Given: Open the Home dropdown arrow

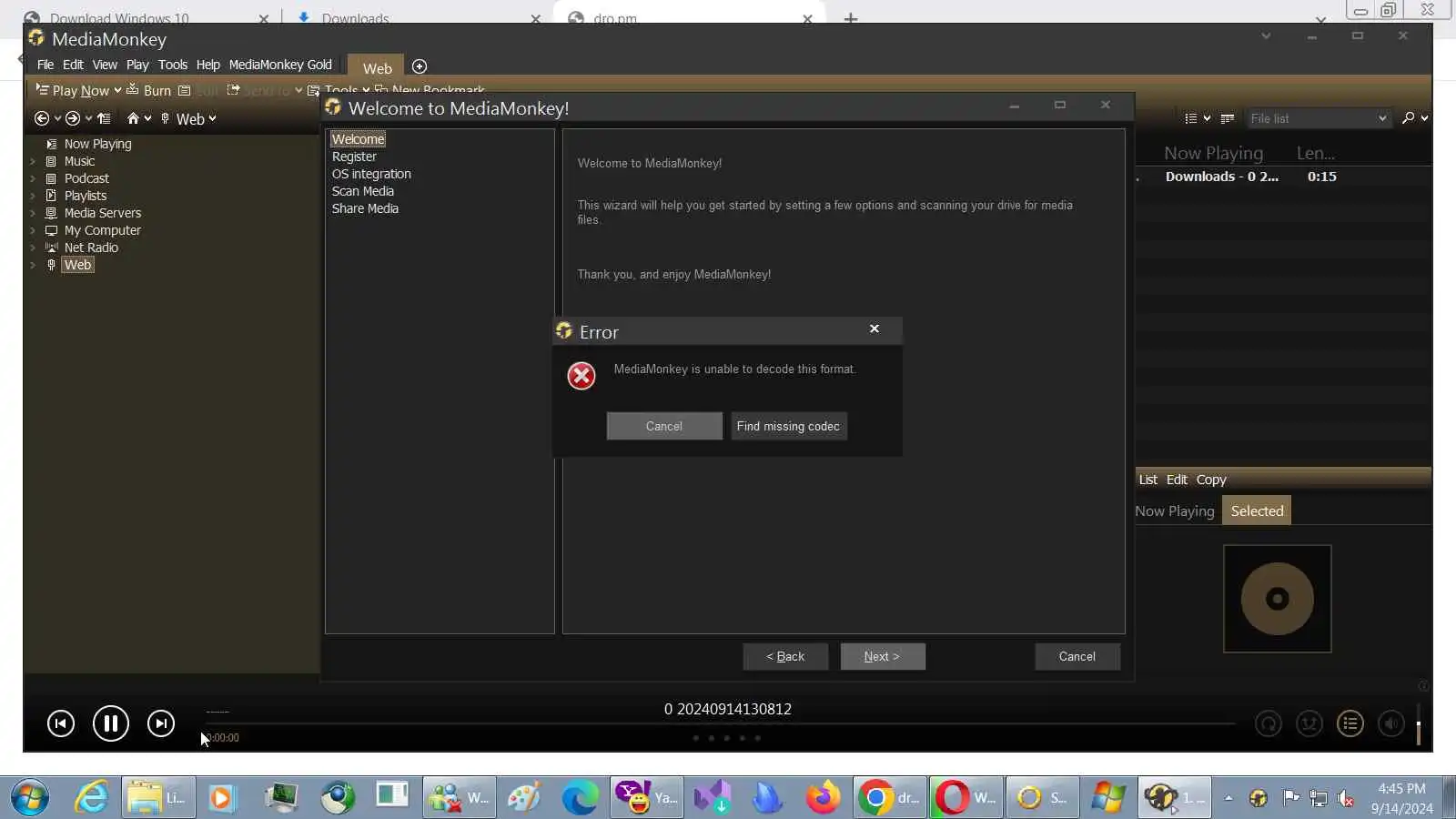Looking at the screenshot, I should point(148,118).
